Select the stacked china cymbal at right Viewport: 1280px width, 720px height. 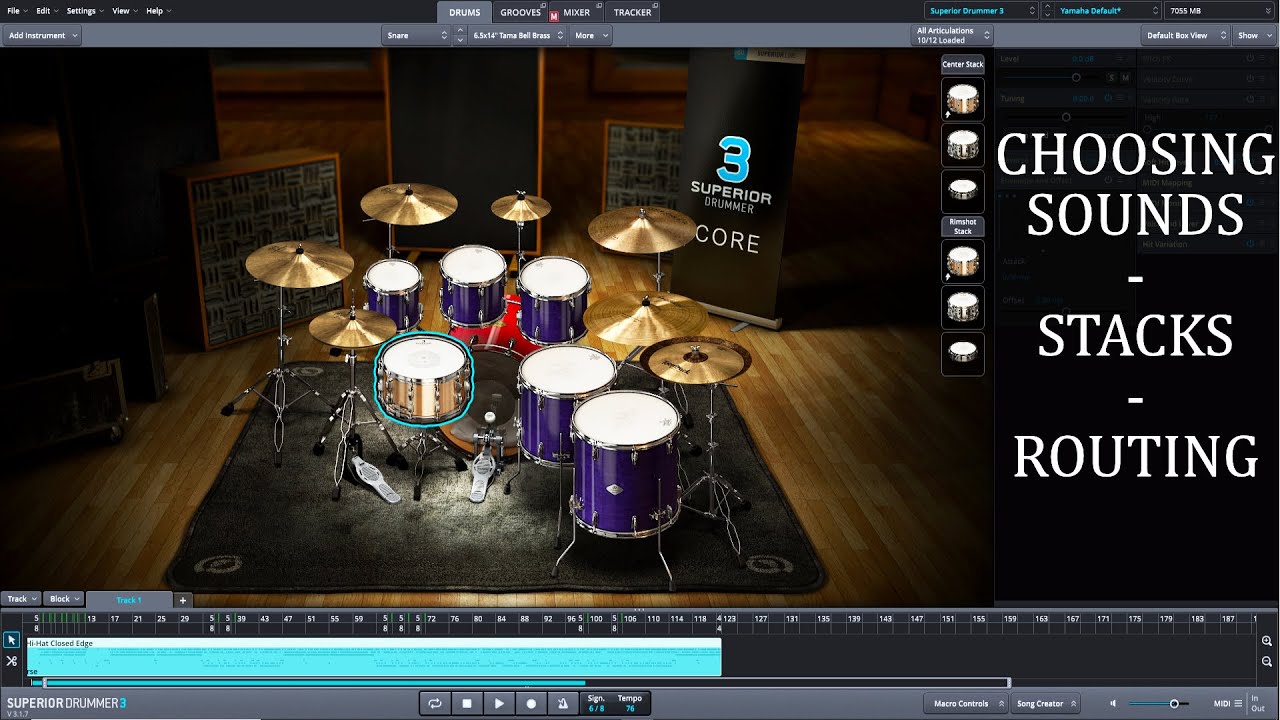click(x=696, y=360)
